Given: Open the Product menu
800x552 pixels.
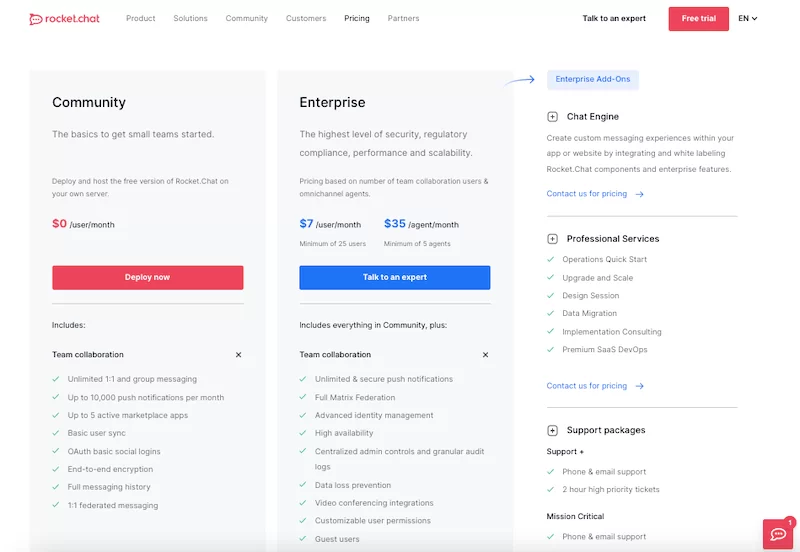Looking at the screenshot, I should (x=140, y=18).
